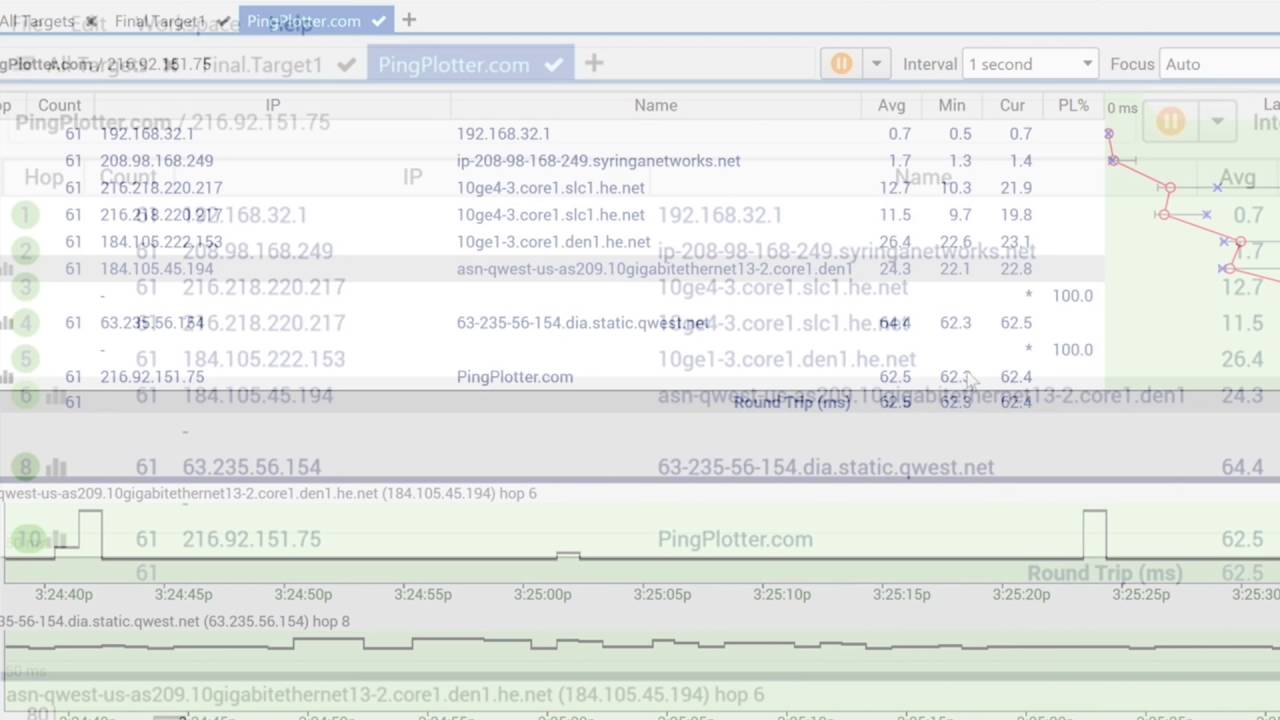This screenshot has height=720, width=1280.
Task: Select the Min value 9.7
Action: coord(960,214)
